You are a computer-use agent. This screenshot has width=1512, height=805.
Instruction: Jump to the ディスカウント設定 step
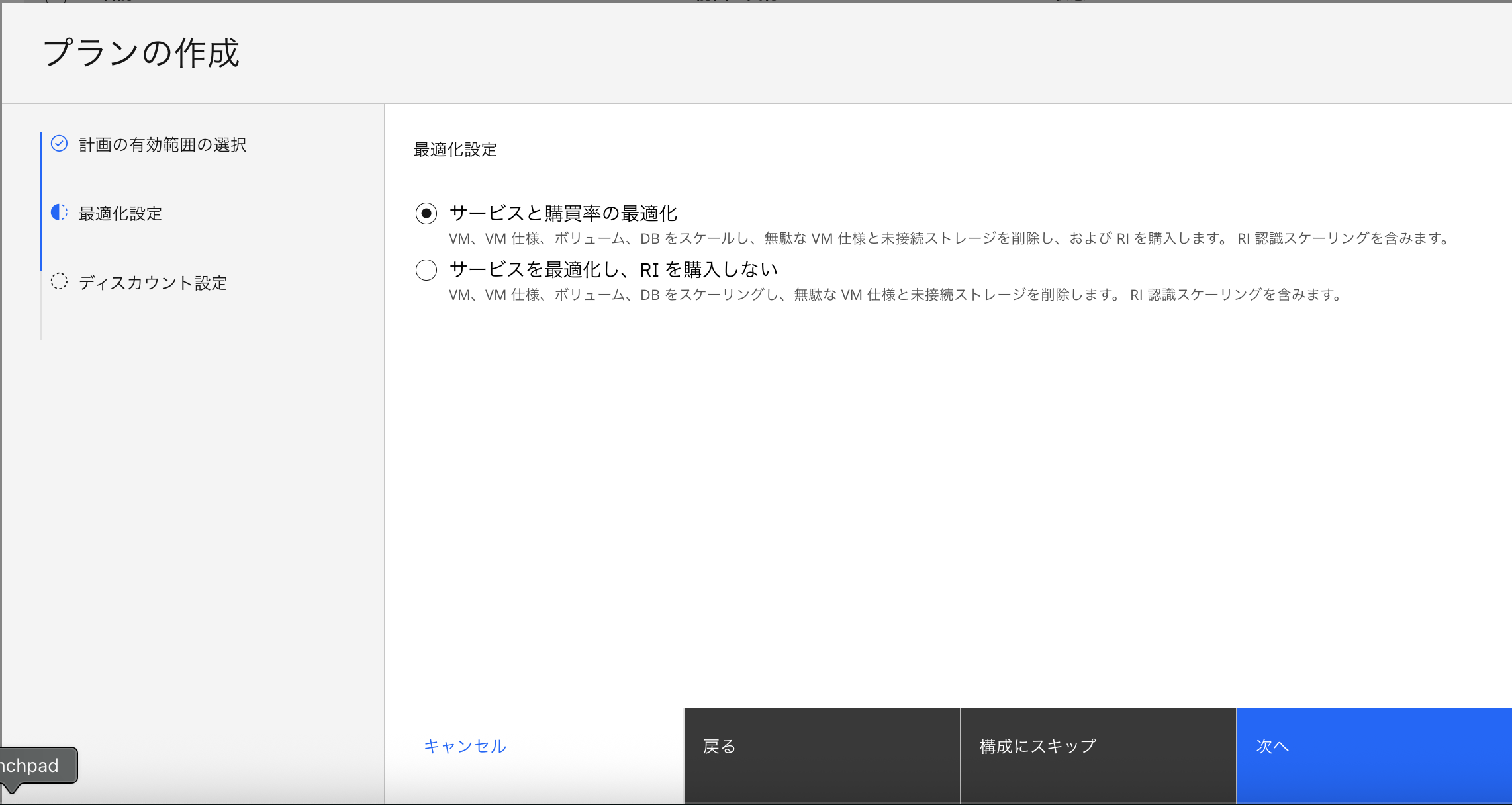153,283
